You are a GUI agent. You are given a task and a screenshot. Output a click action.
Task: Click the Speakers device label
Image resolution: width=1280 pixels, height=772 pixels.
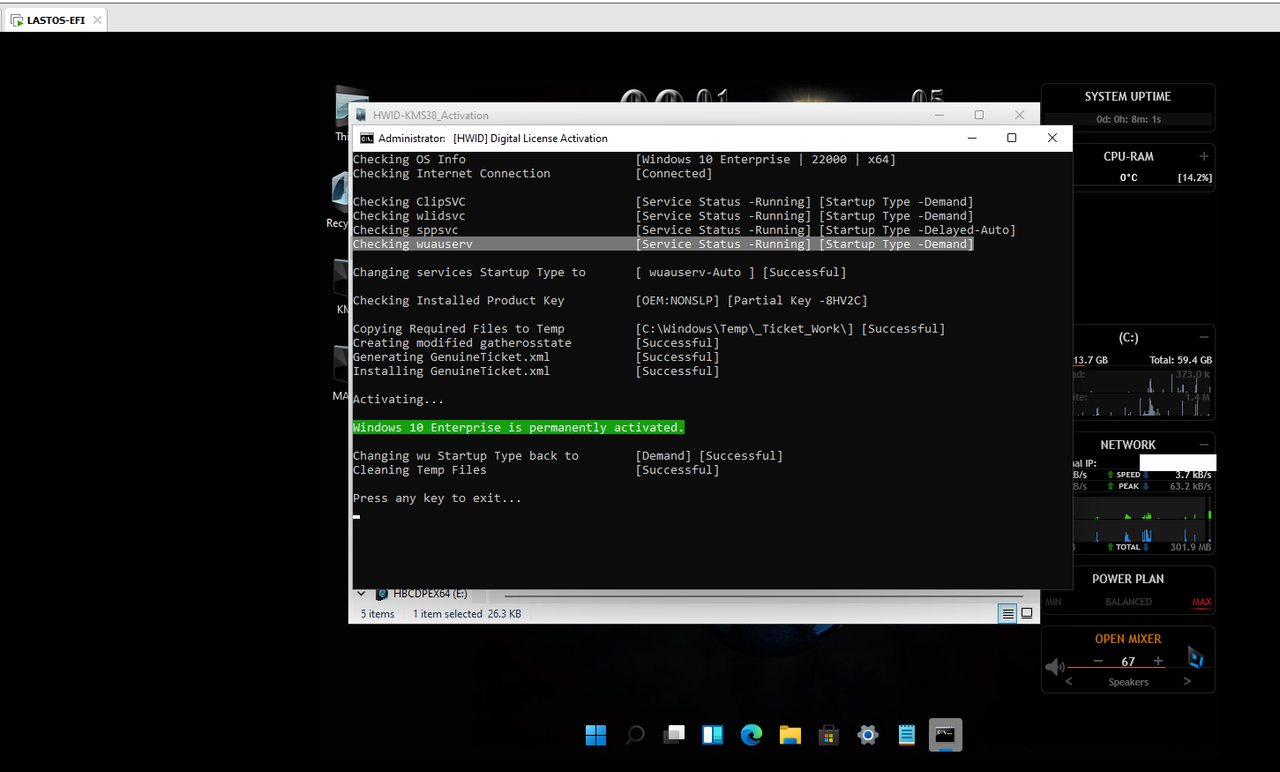pyautogui.click(x=1128, y=682)
